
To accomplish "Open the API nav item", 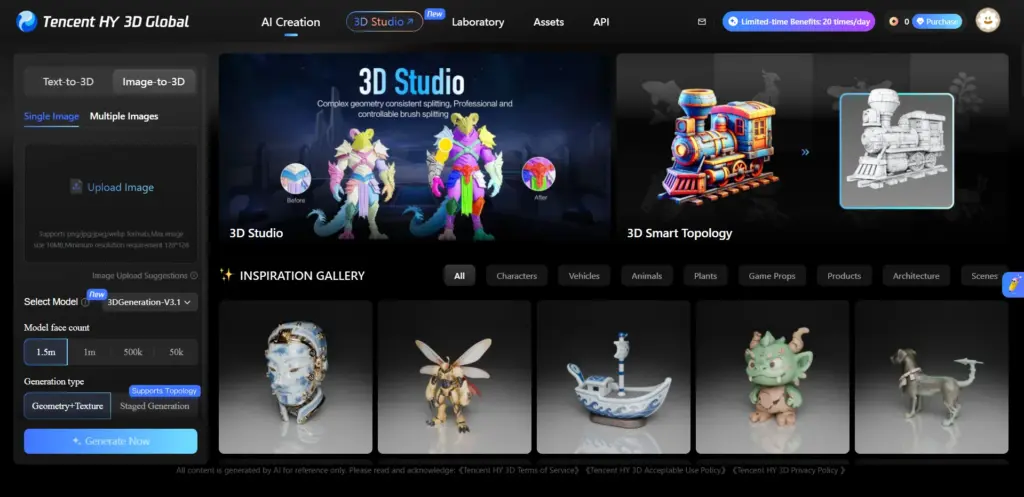I will tap(601, 22).
